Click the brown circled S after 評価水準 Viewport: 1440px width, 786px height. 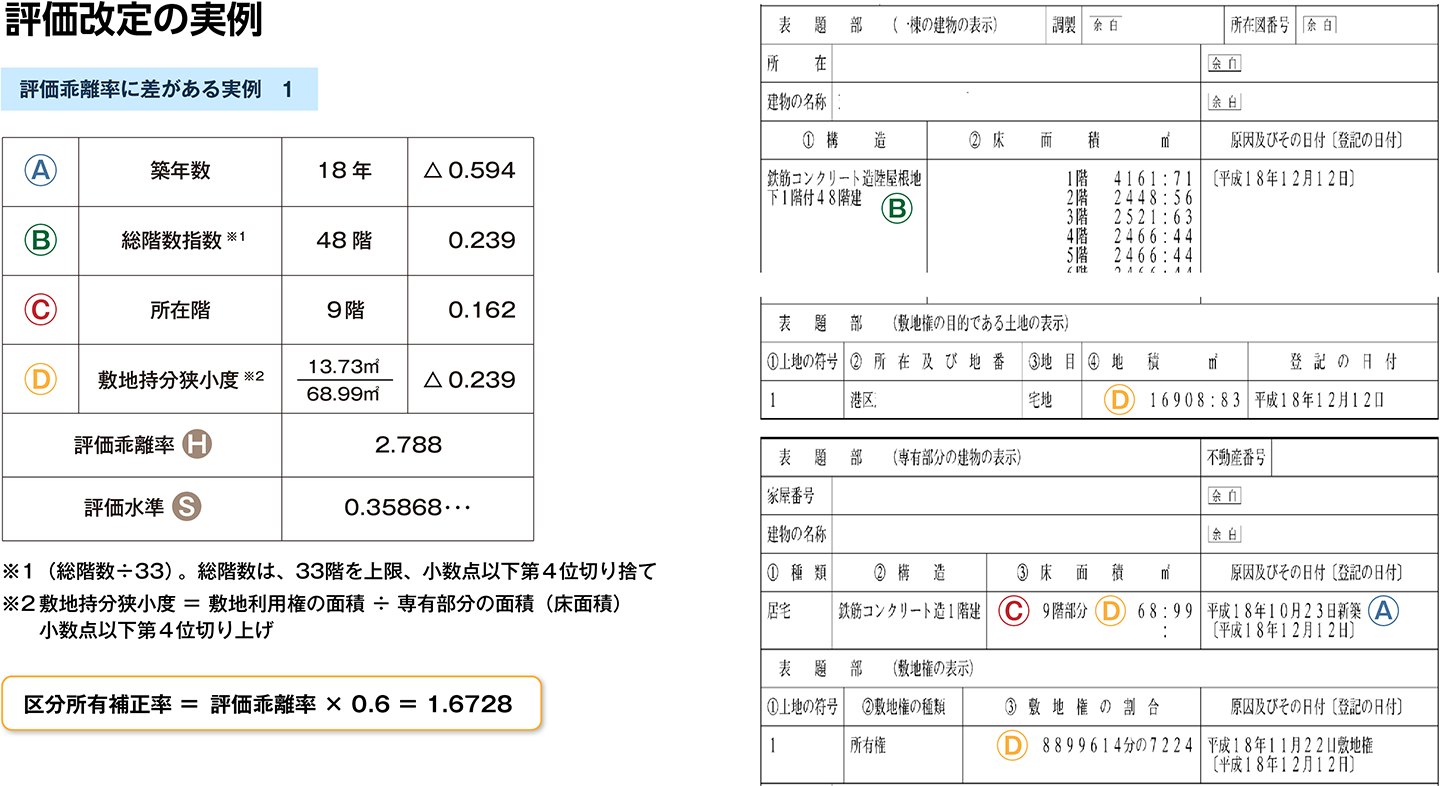187,508
